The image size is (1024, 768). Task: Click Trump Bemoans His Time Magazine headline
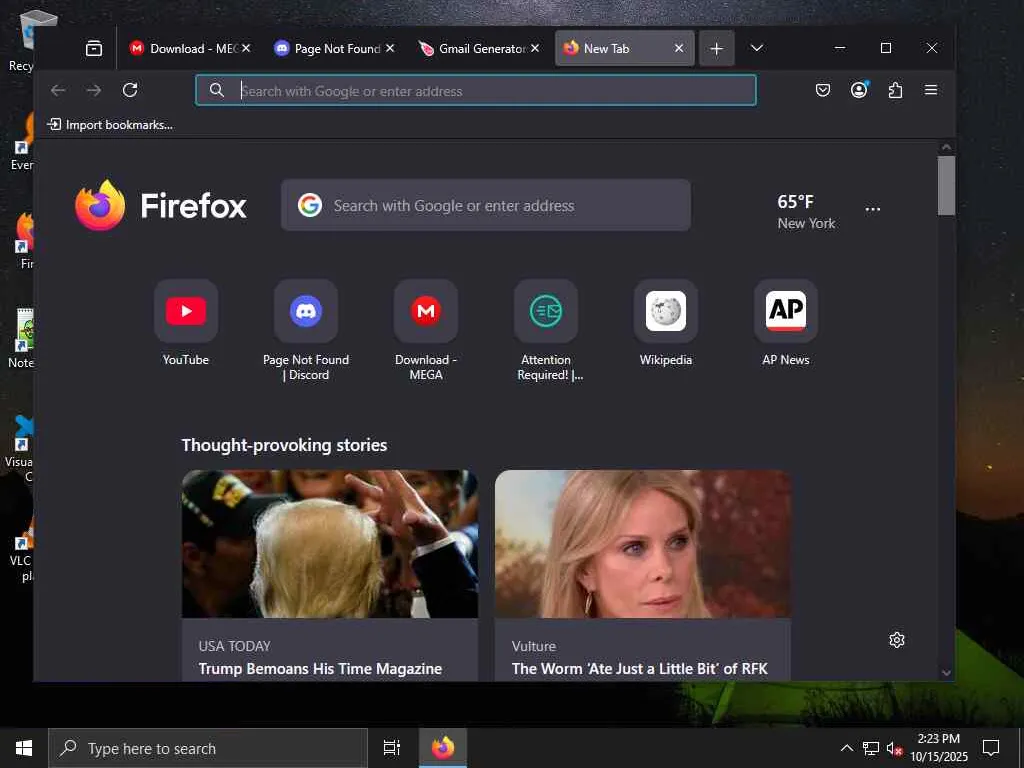pyautogui.click(x=320, y=669)
